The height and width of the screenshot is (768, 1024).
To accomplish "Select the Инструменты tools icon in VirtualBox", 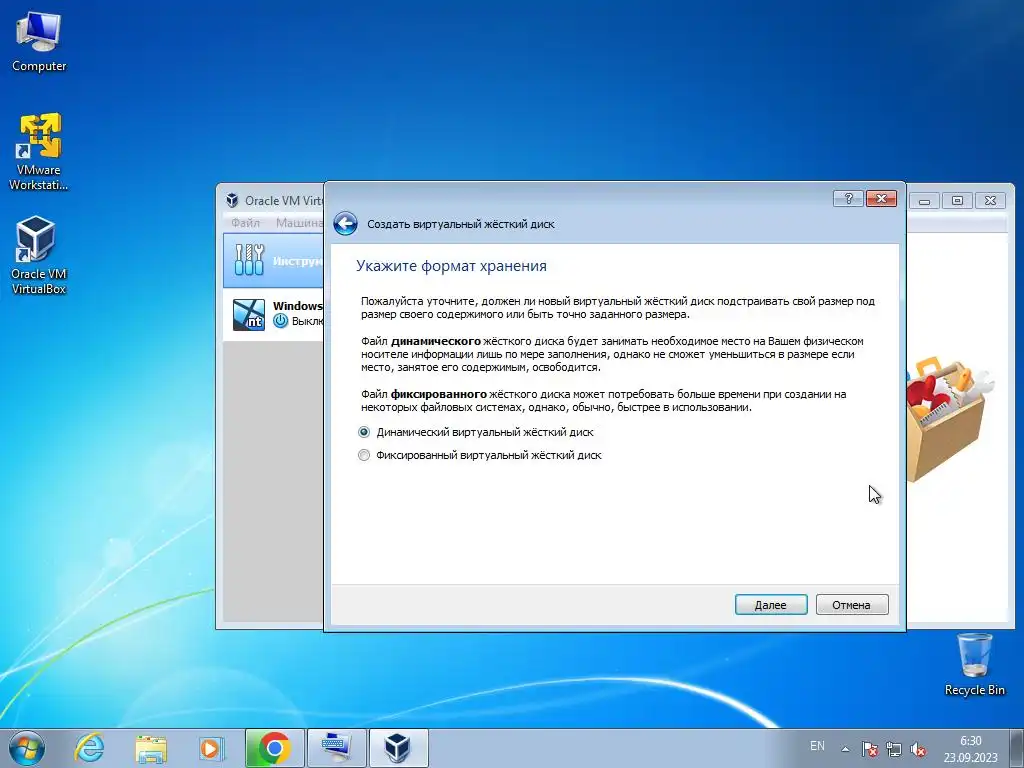I will (x=249, y=260).
